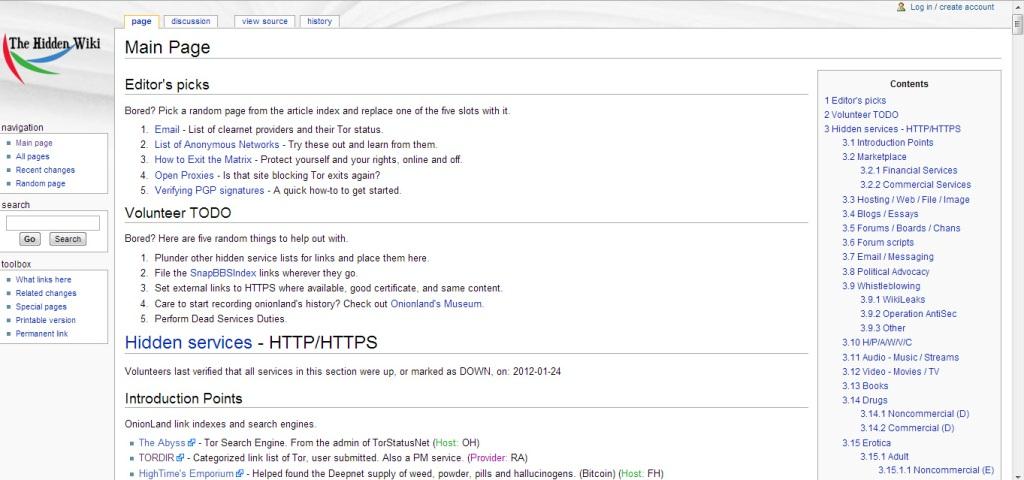
Task: Open Related changes in toolbox
Action: click(46, 293)
